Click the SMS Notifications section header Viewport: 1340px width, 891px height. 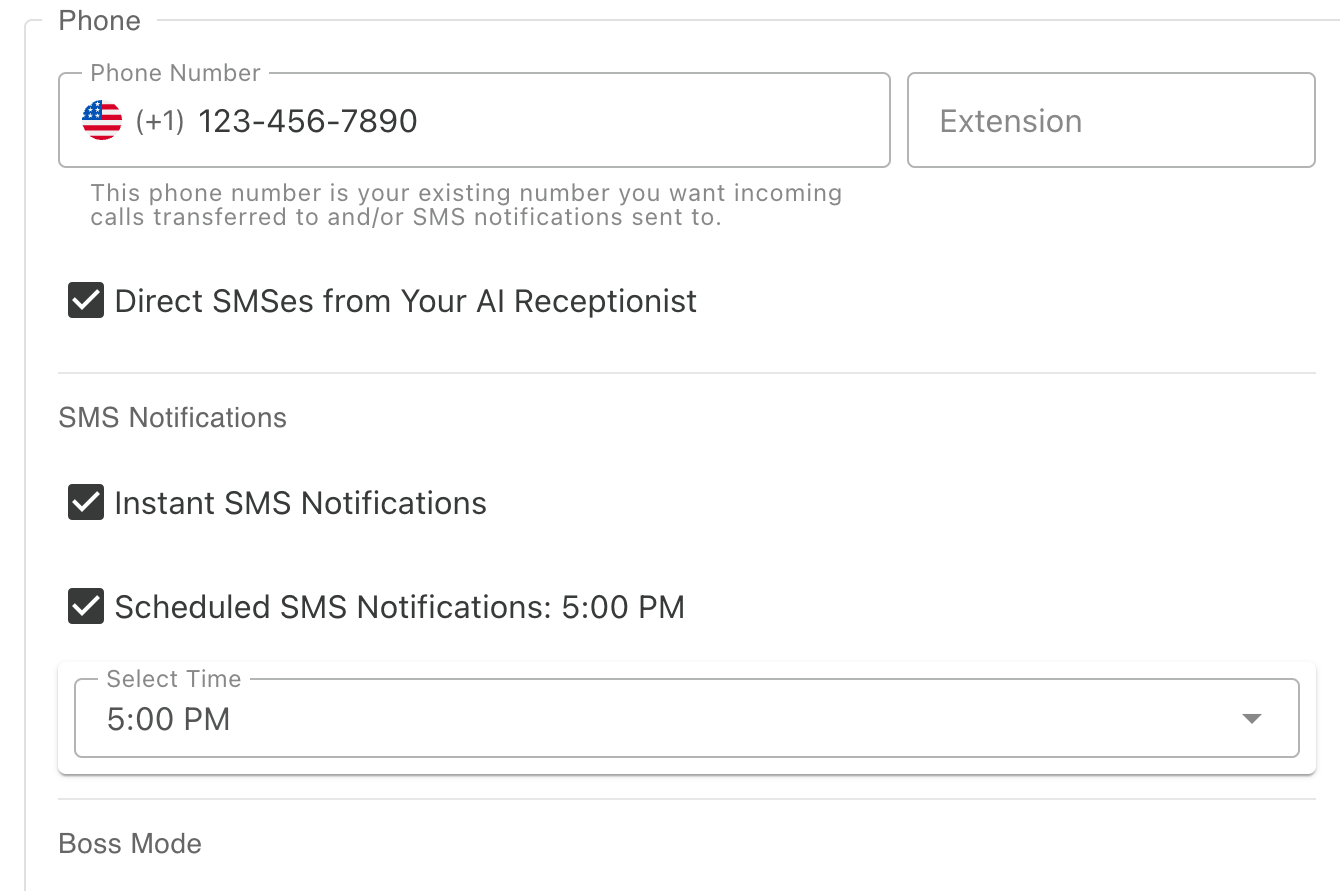coord(172,417)
